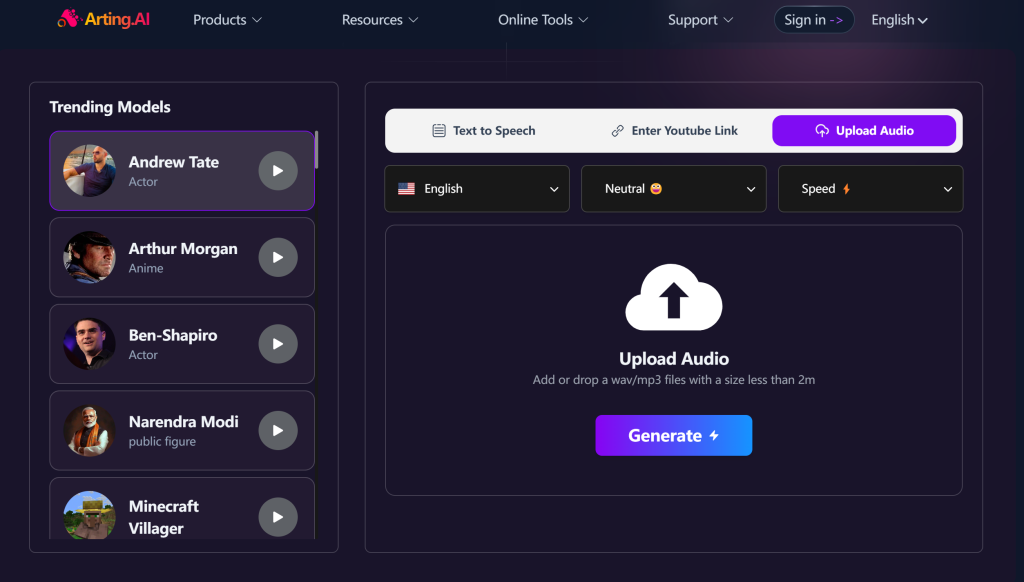Play the Ben-Shapiro voice preview

(278, 344)
